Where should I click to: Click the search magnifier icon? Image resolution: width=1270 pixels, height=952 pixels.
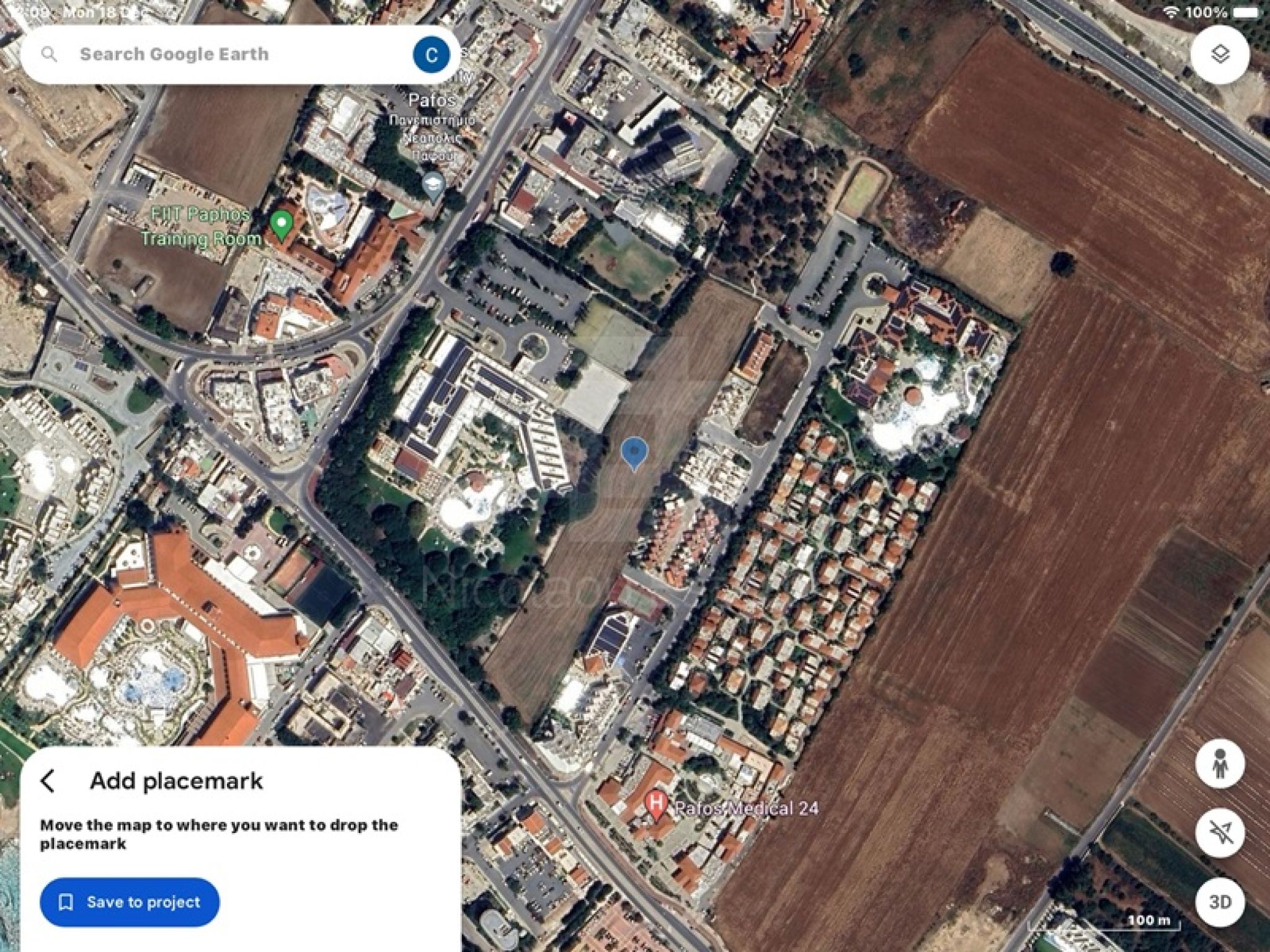pos(49,54)
